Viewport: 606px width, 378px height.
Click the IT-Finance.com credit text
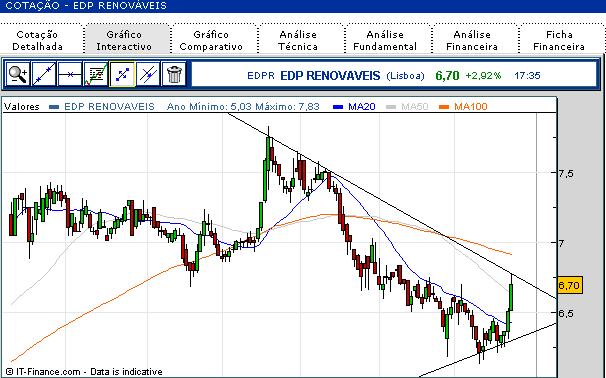[x=84, y=372]
